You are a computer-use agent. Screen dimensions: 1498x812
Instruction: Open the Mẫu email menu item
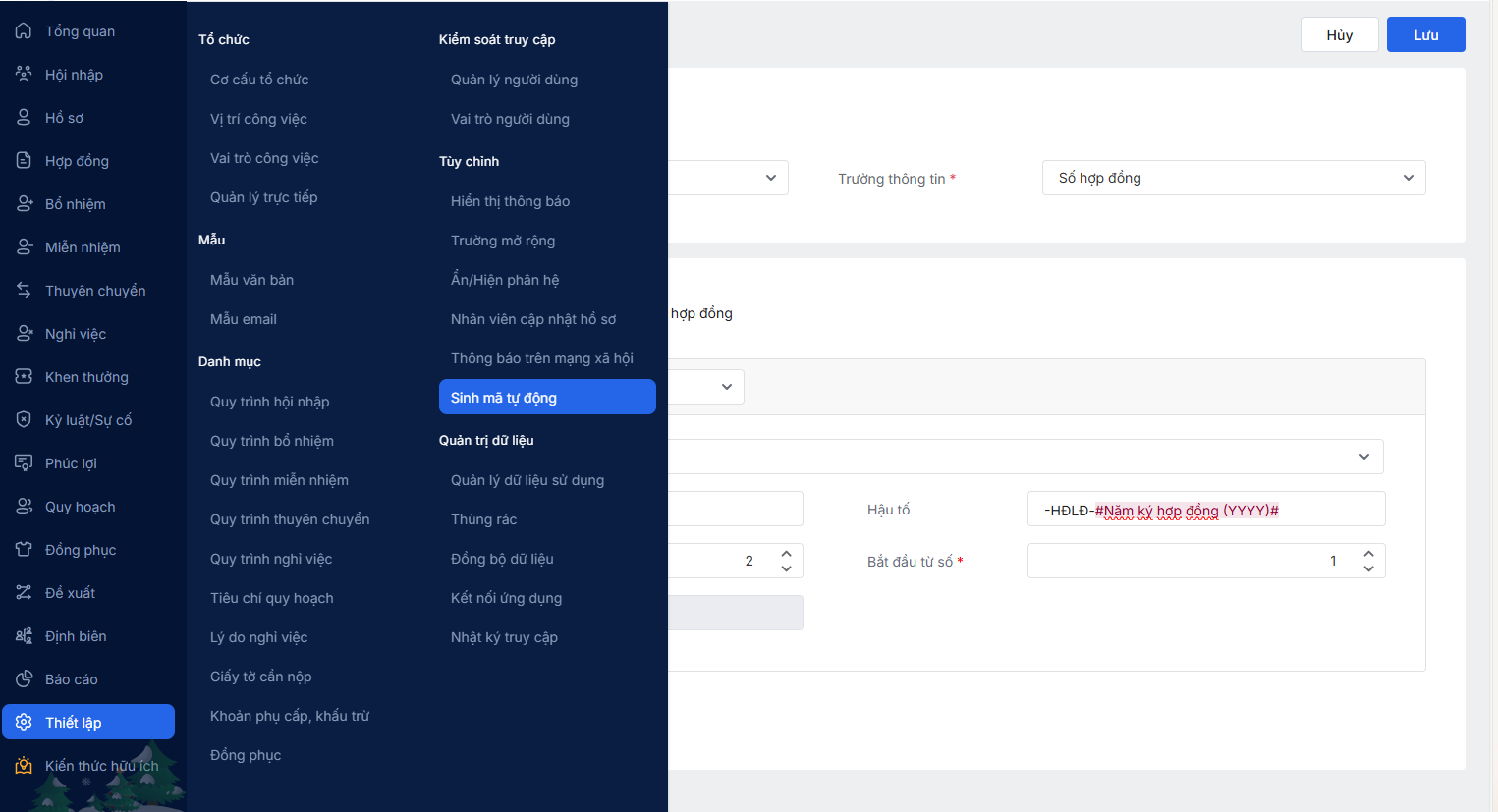tap(244, 319)
